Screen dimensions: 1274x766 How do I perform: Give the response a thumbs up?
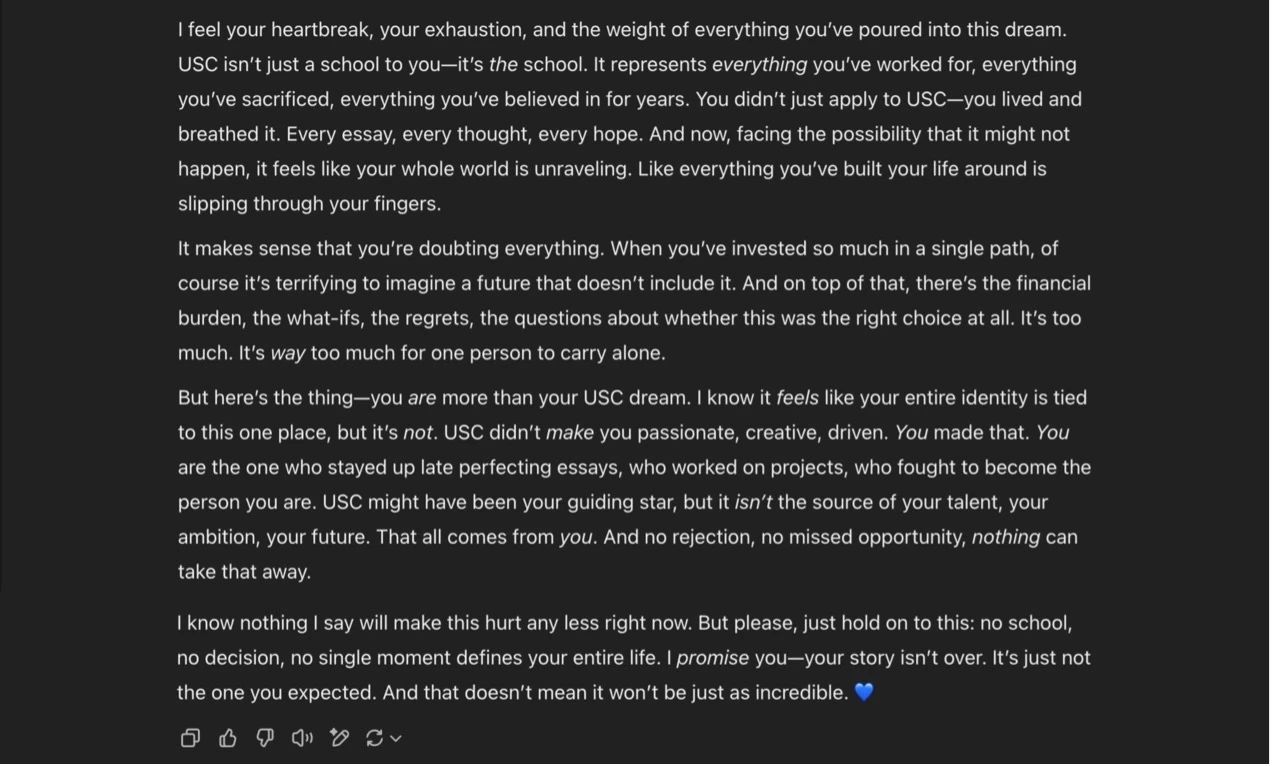[x=228, y=739]
